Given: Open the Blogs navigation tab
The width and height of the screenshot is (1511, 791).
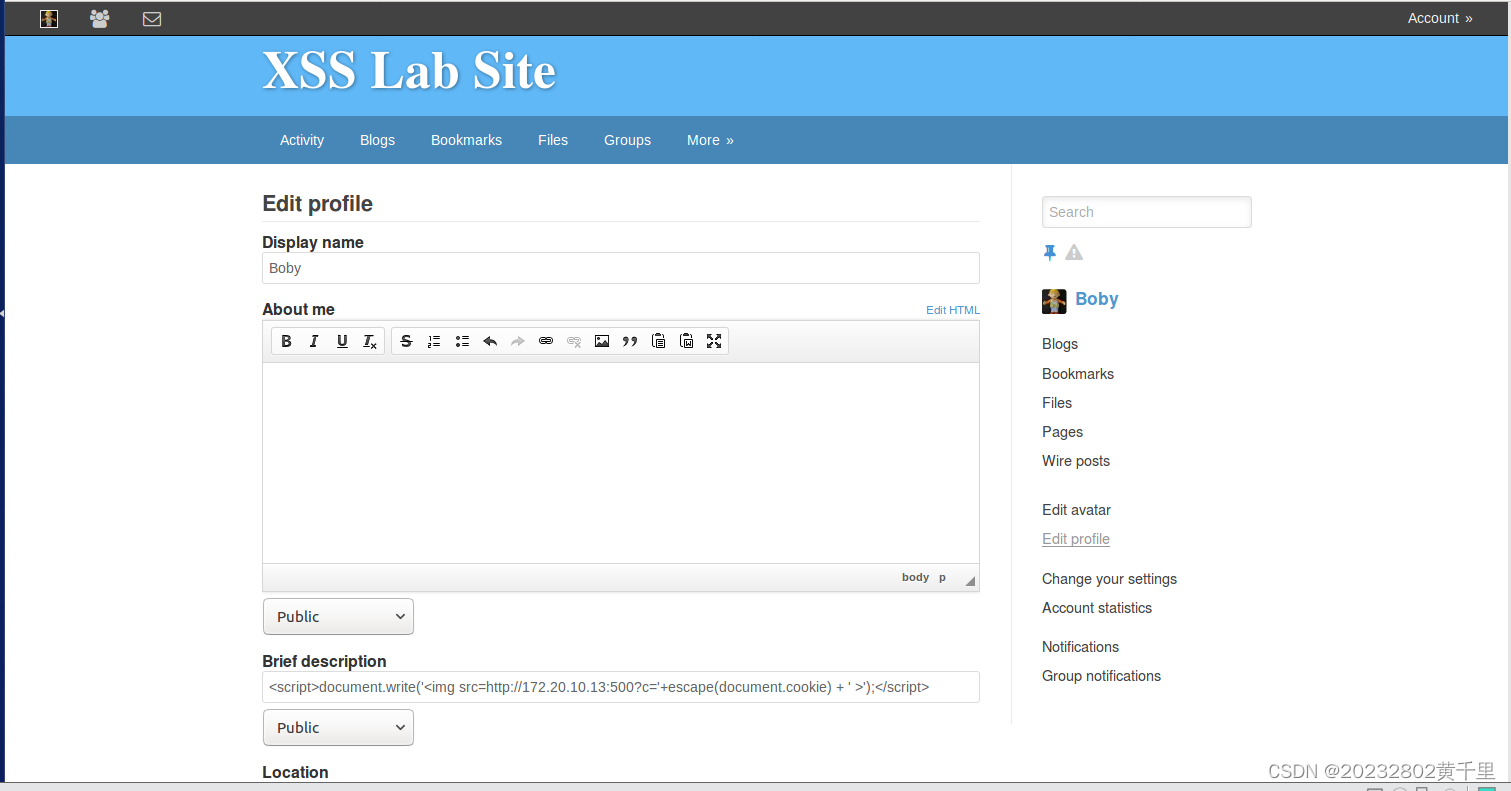Looking at the screenshot, I should 377,140.
